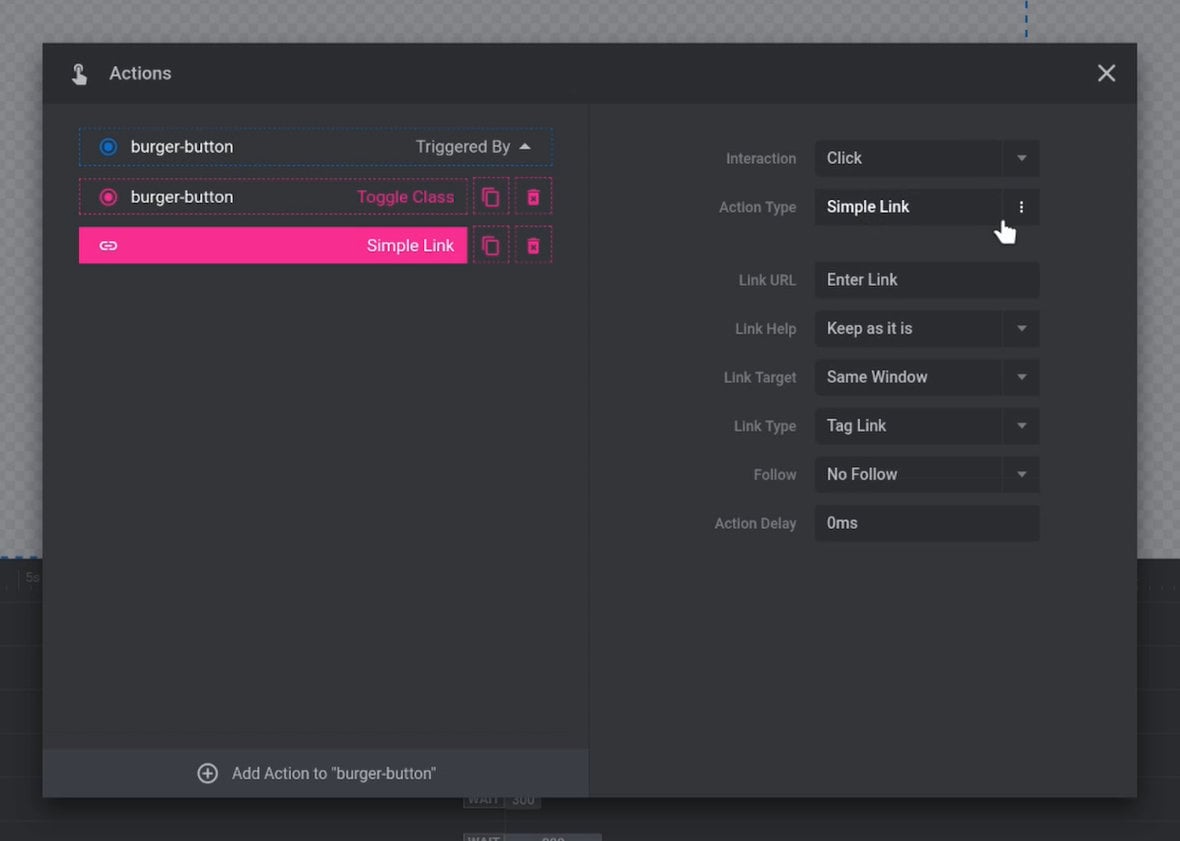This screenshot has height=841, width=1180.
Task: Delete the Toggle Class action
Action: tap(533, 196)
